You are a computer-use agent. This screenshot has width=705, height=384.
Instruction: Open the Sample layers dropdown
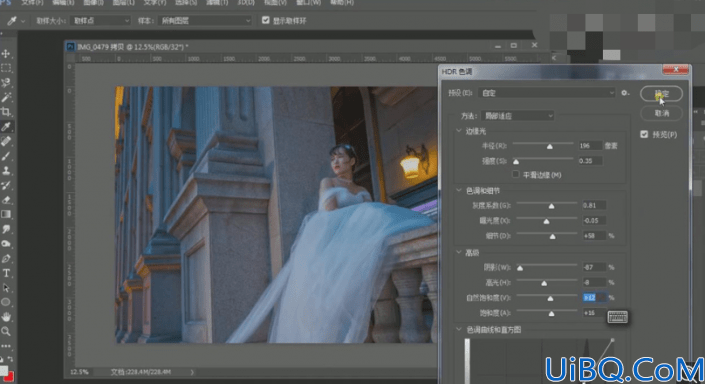pyautogui.click(x=205, y=21)
